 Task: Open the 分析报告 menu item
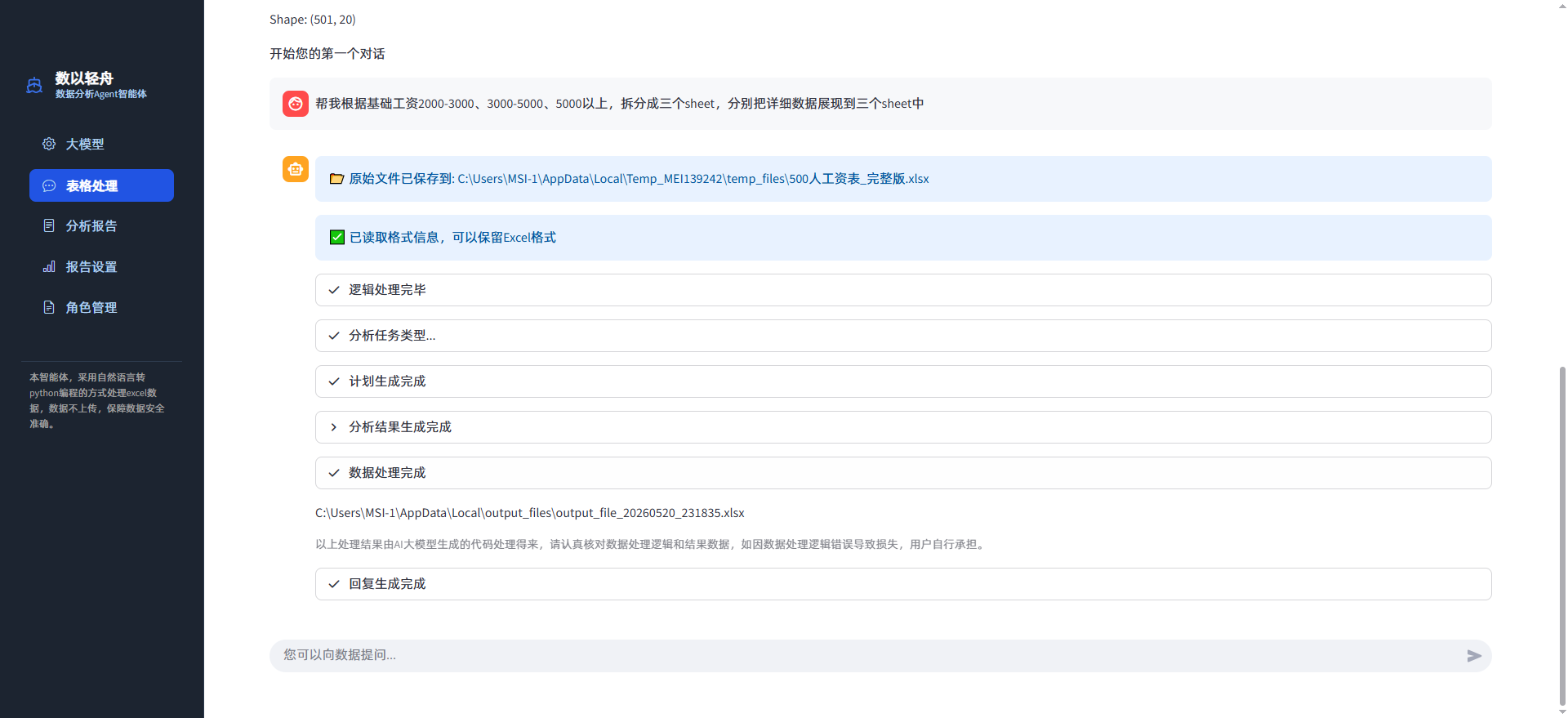101,225
